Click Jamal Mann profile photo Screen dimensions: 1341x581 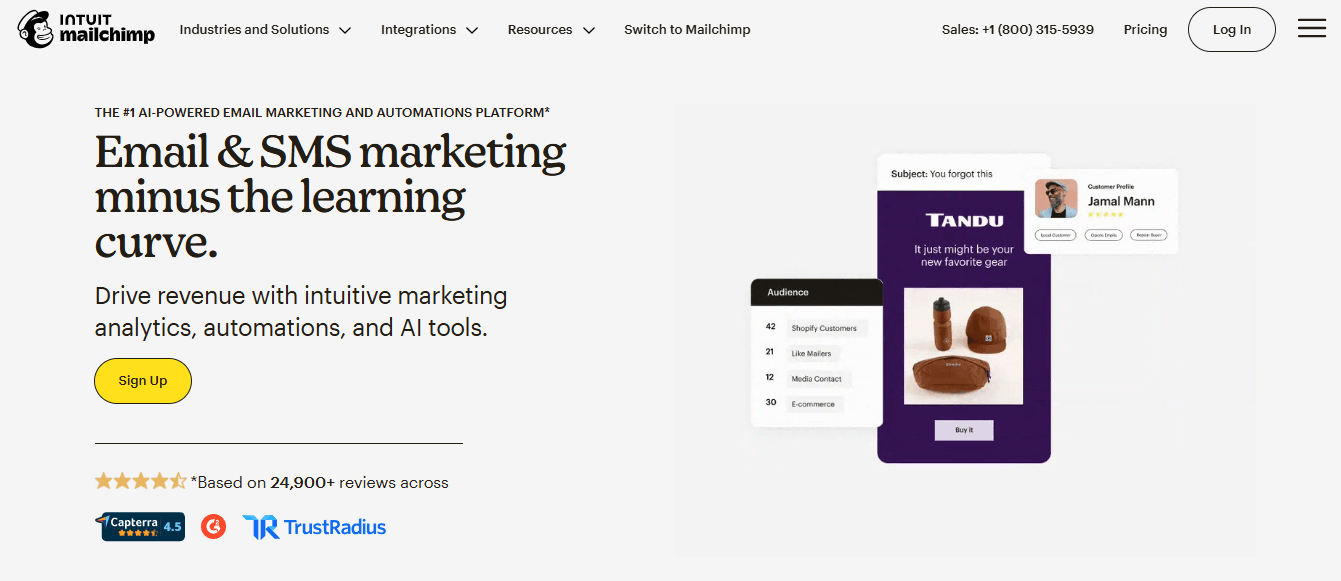[x=1056, y=198]
